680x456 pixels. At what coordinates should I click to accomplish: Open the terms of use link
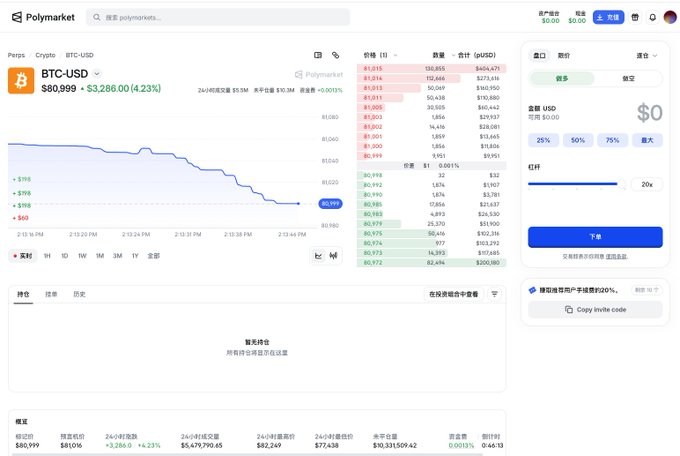[x=616, y=256]
